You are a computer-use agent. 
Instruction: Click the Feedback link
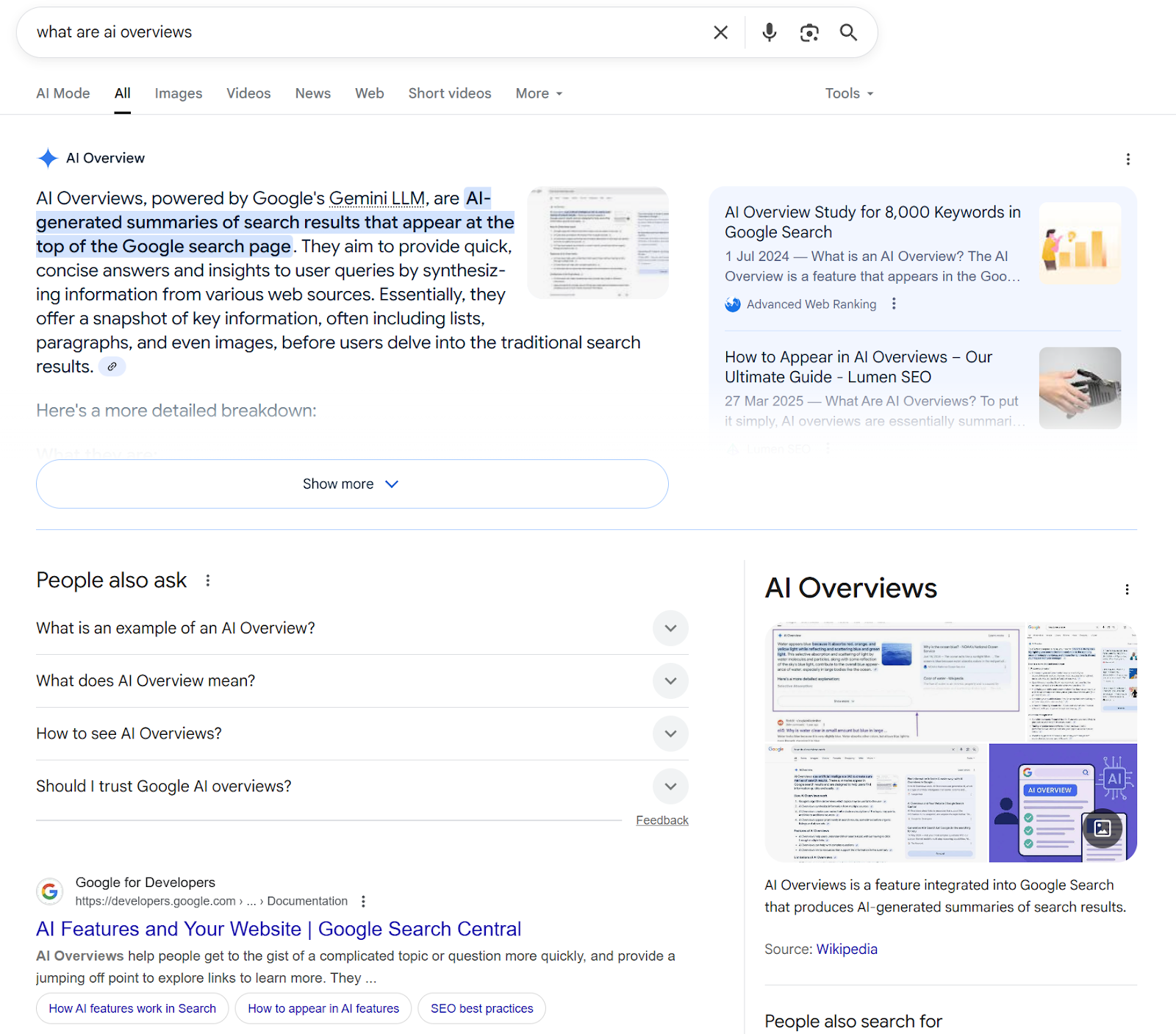tap(662, 820)
